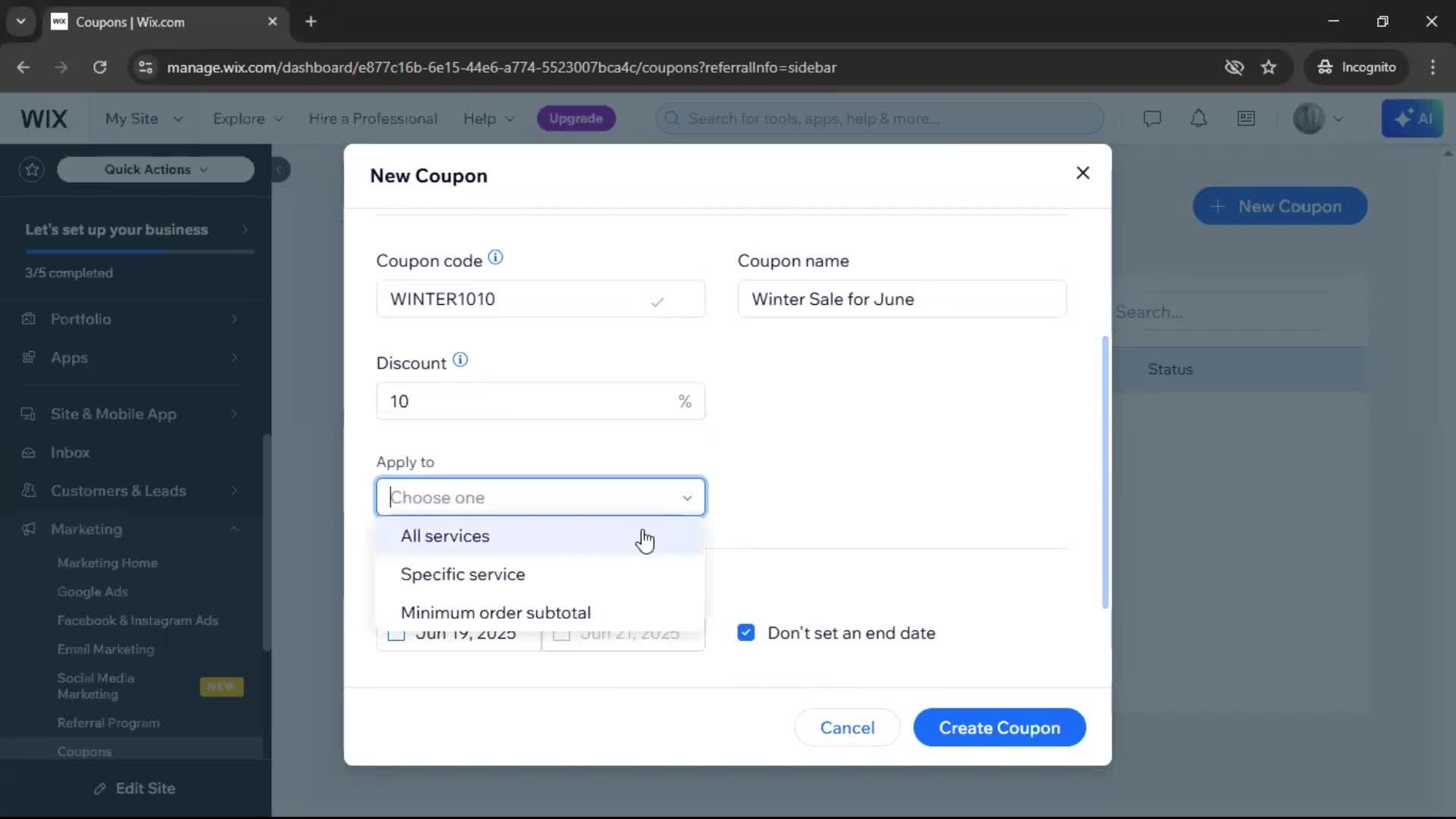Open the Apply to dropdown
The width and height of the screenshot is (1456, 819).
click(541, 497)
